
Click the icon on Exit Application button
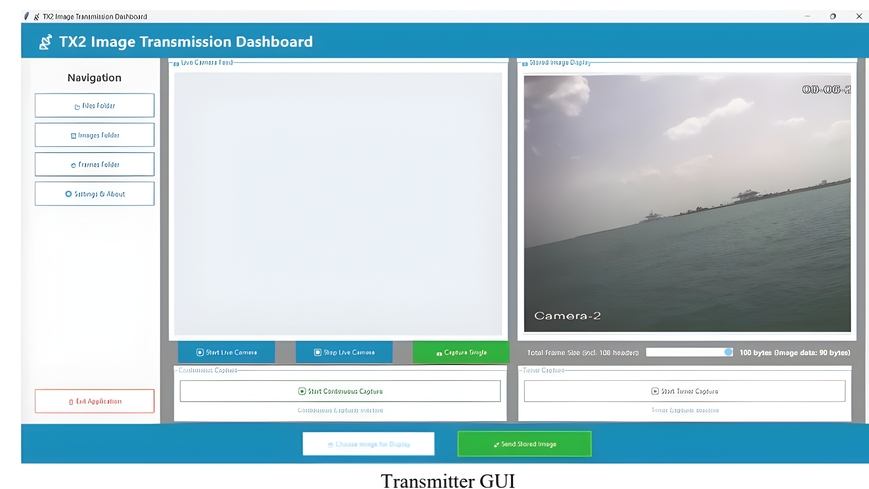(71, 402)
